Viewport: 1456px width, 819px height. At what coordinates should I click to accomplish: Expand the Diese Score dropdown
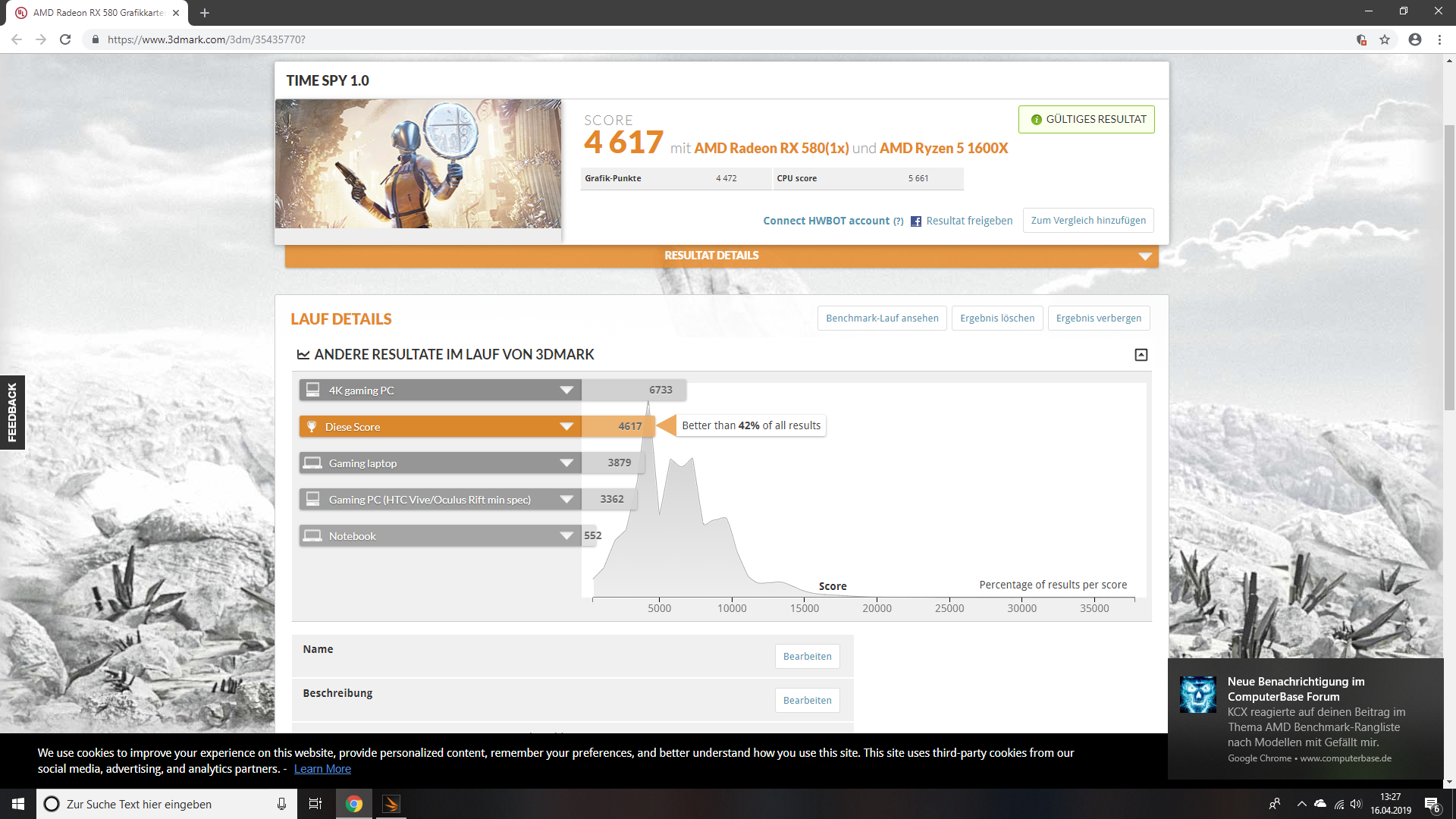tap(566, 427)
